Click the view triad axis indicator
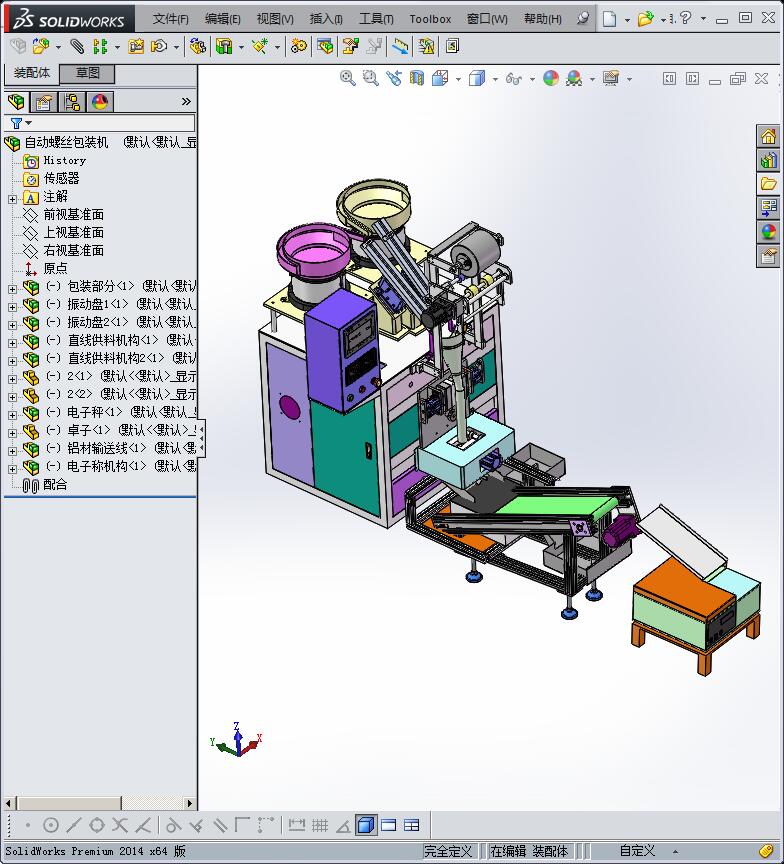The height and width of the screenshot is (864, 784). click(x=237, y=739)
